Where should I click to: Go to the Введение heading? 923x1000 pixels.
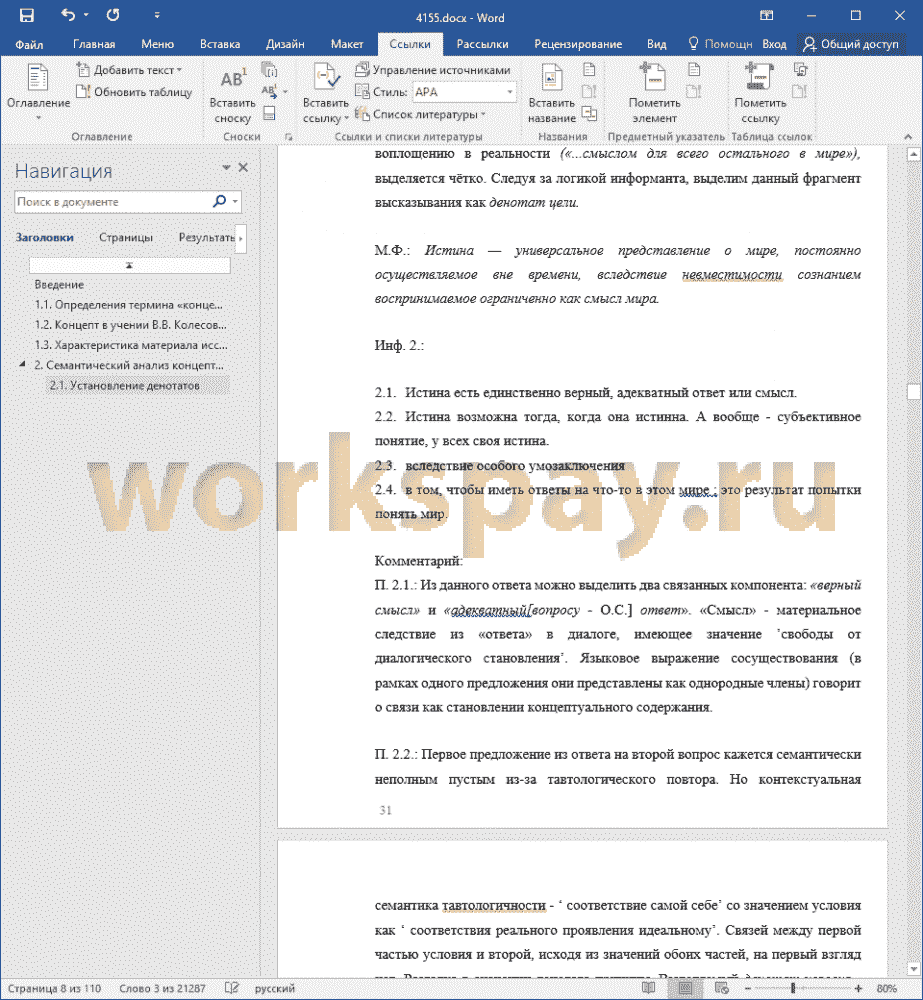pyautogui.click(x=59, y=284)
